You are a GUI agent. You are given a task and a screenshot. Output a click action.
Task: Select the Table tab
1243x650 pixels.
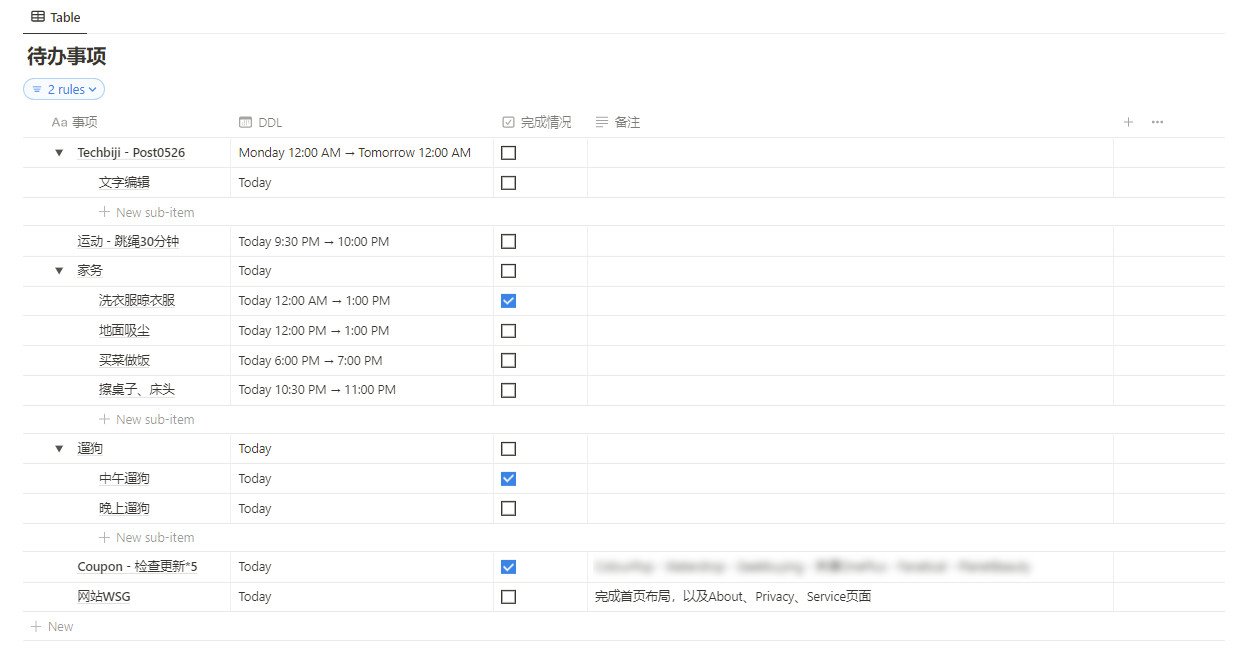55,17
